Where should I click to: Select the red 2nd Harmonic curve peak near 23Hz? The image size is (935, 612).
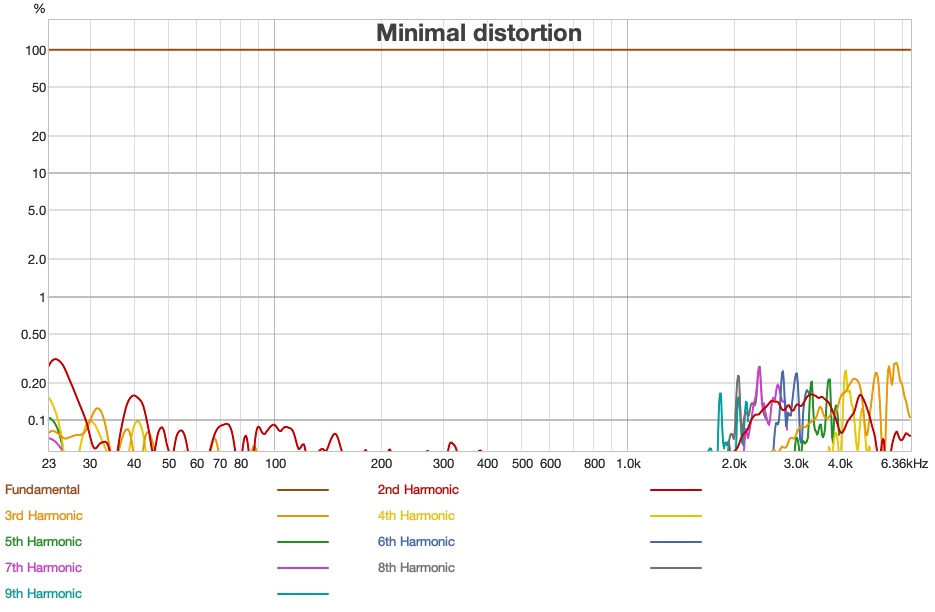point(56,360)
